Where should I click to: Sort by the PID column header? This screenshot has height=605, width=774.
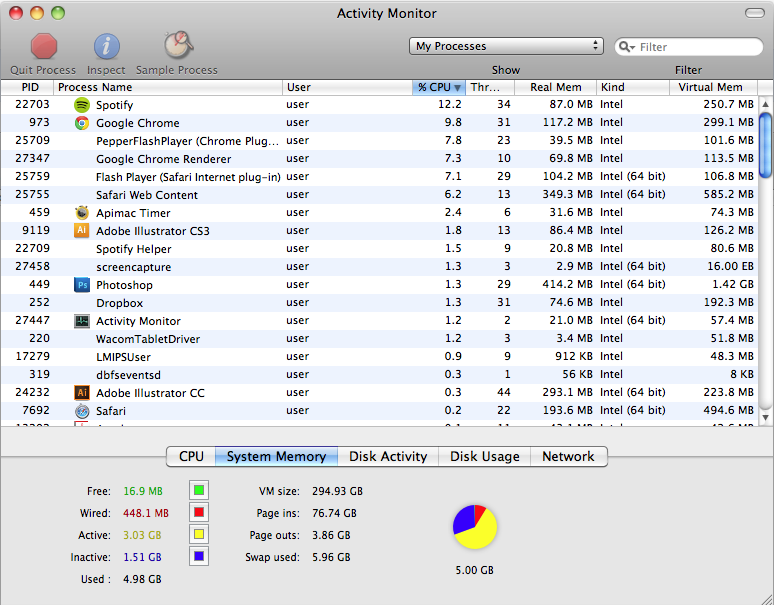click(28, 87)
